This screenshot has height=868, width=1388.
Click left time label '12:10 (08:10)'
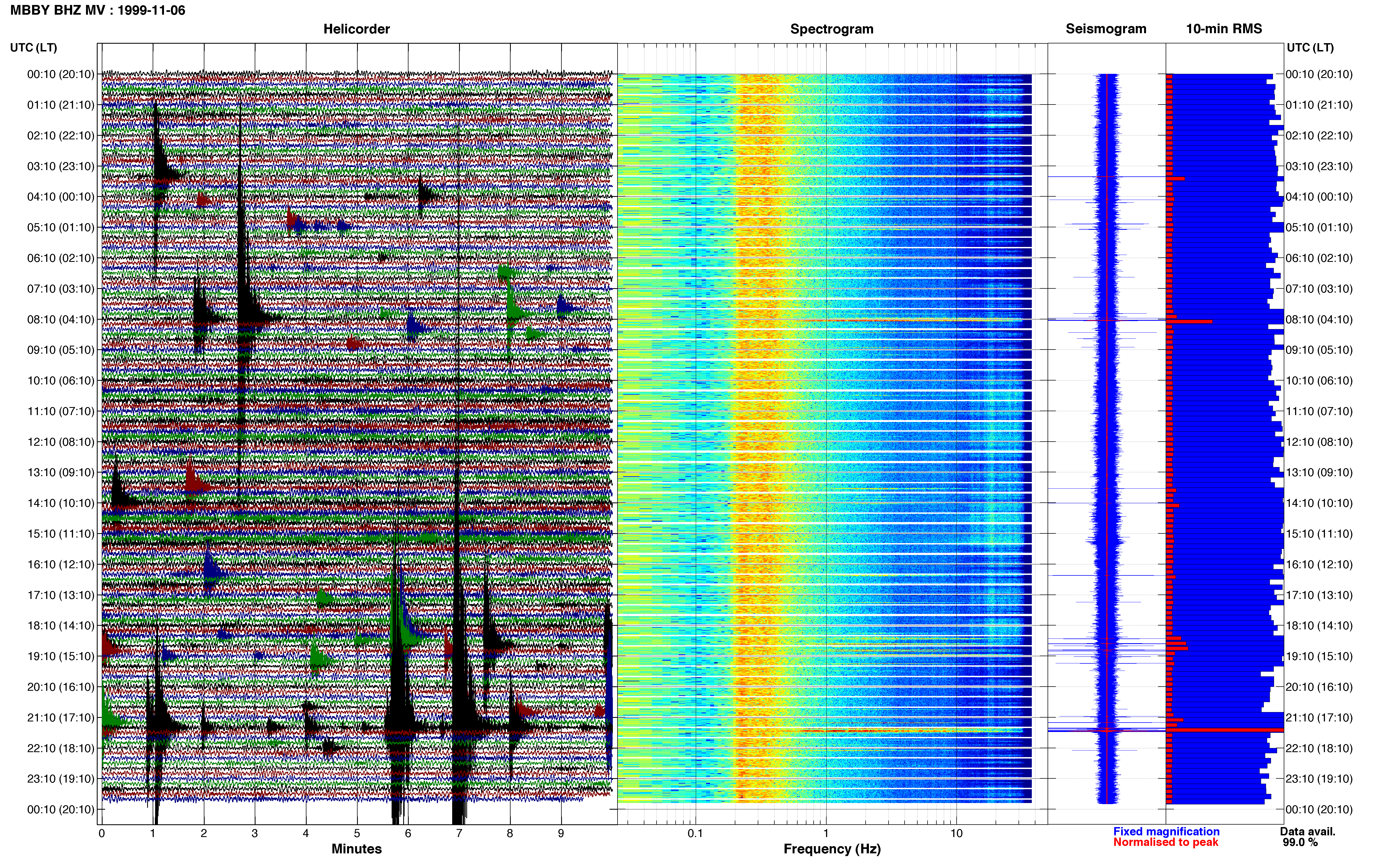pos(61,442)
